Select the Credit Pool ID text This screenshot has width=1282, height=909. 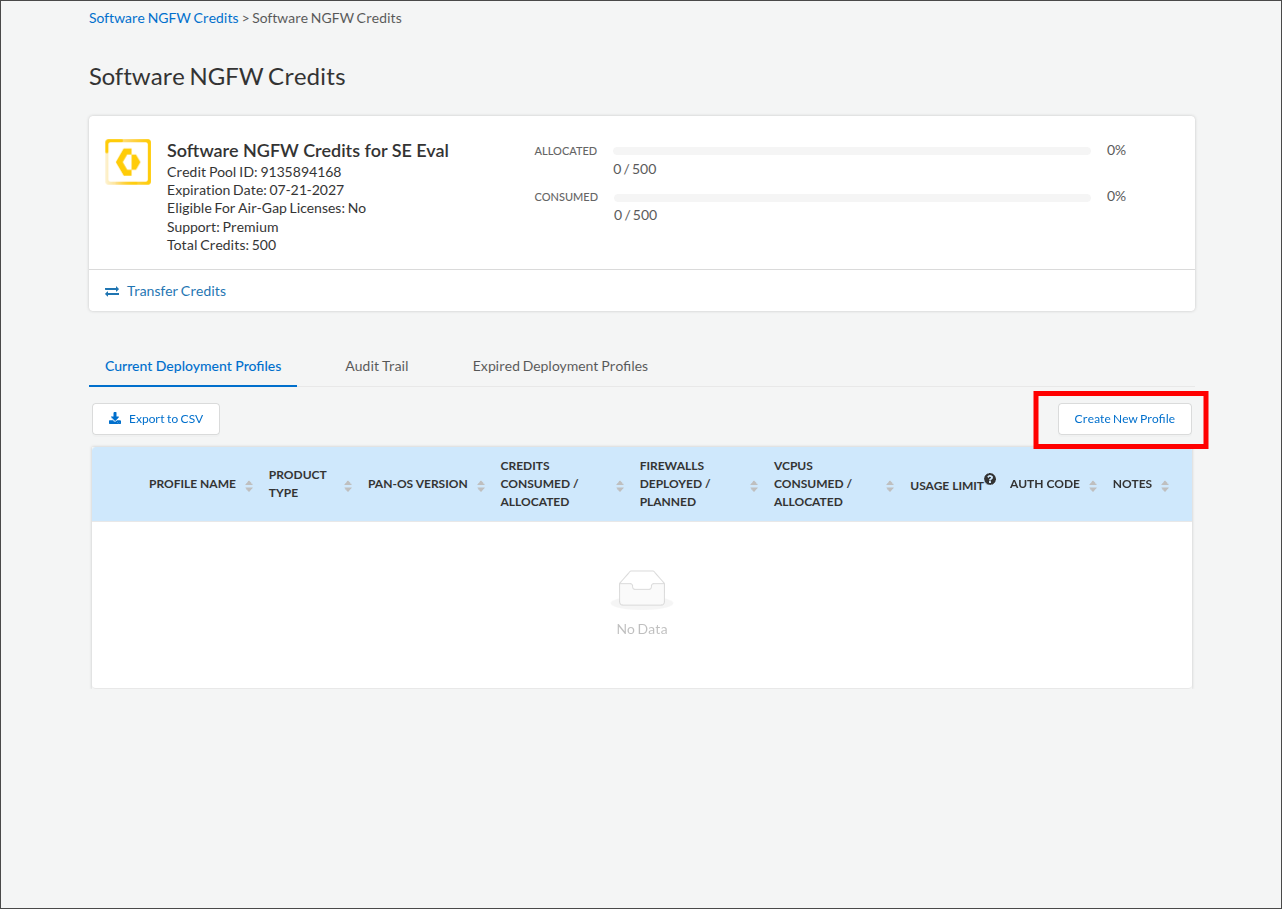click(254, 172)
